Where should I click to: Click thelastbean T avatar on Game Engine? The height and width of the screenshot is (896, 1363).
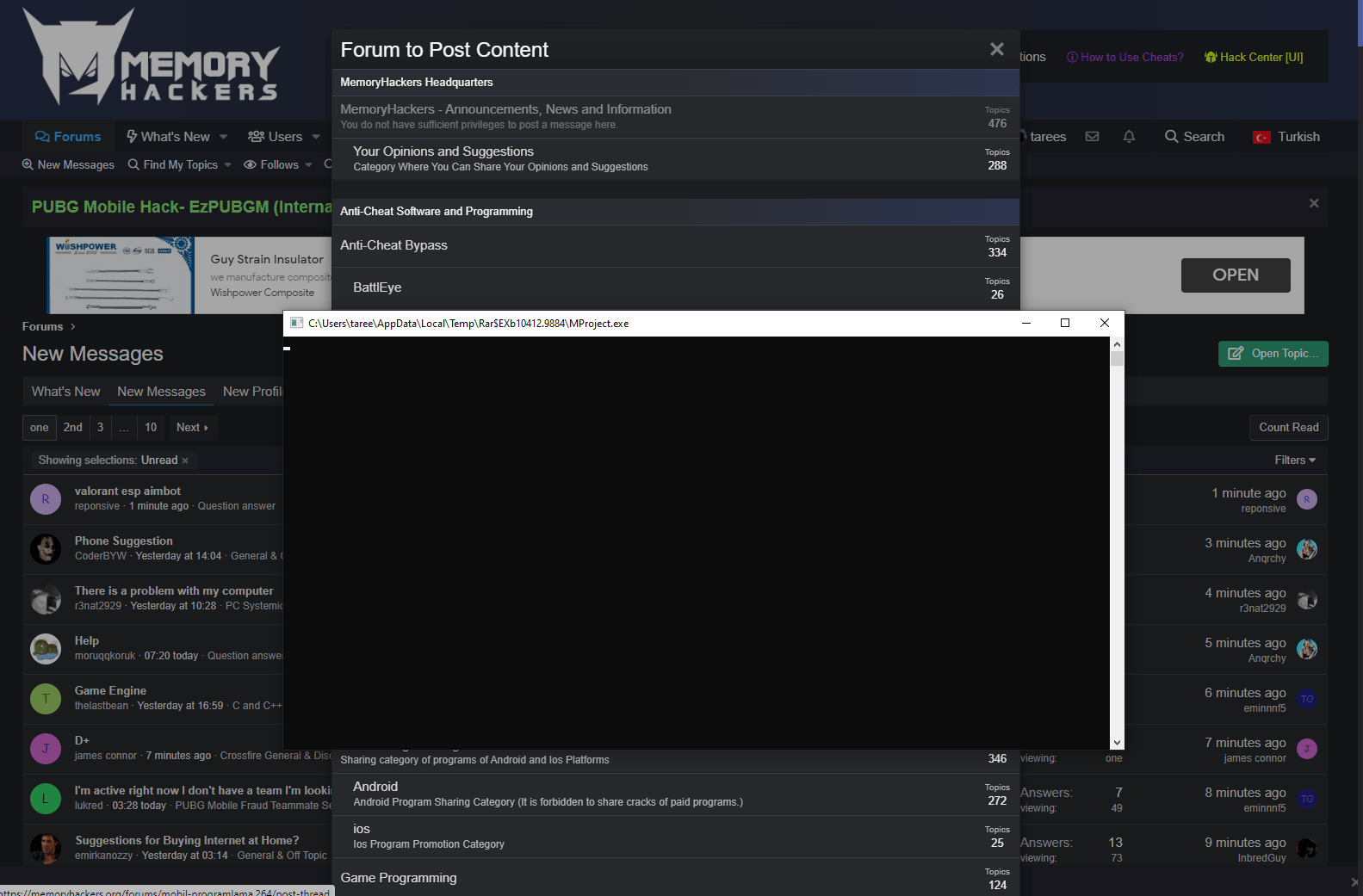[46, 699]
